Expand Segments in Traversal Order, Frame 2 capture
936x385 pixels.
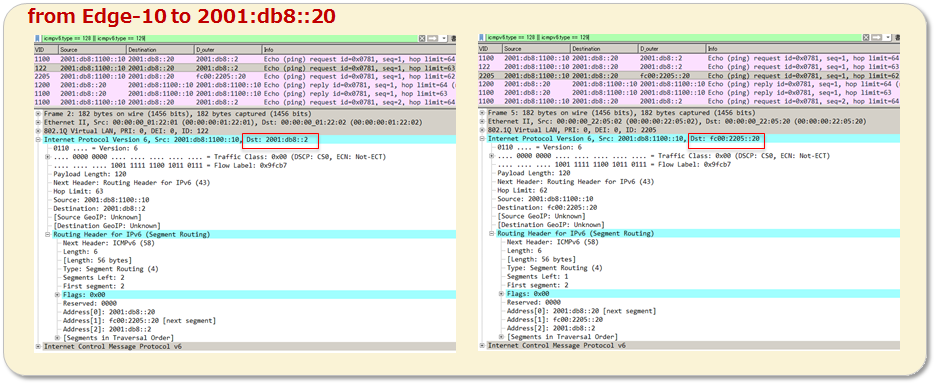tap(57, 337)
